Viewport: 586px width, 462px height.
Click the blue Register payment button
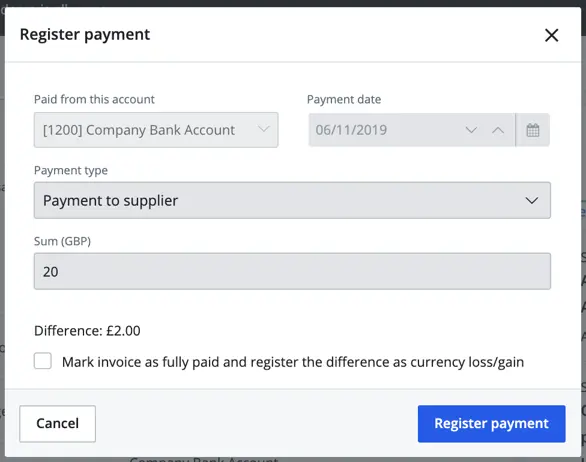tap(491, 424)
